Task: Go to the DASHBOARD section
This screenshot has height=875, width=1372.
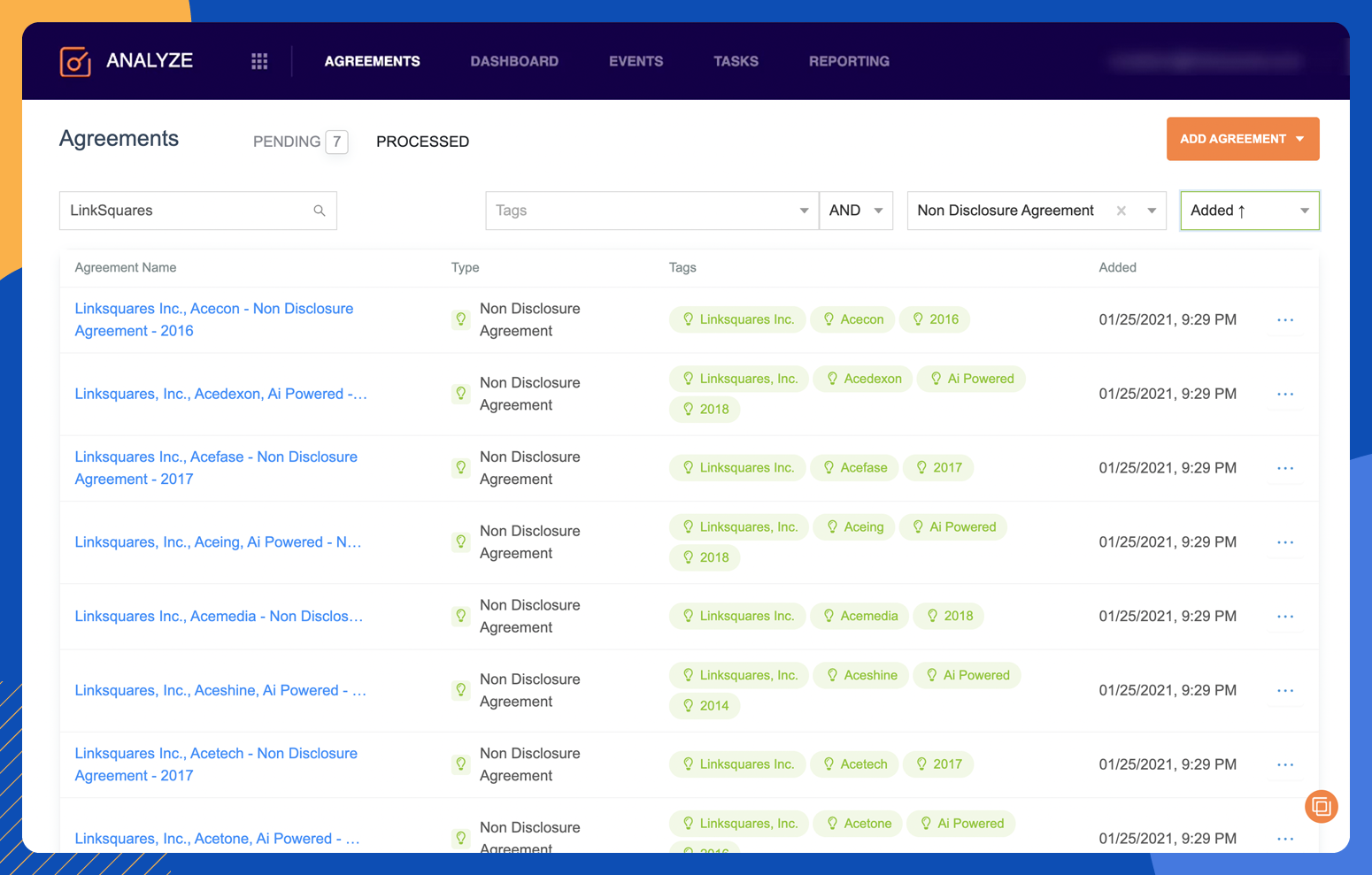Action: pyautogui.click(x=514, y=61)
